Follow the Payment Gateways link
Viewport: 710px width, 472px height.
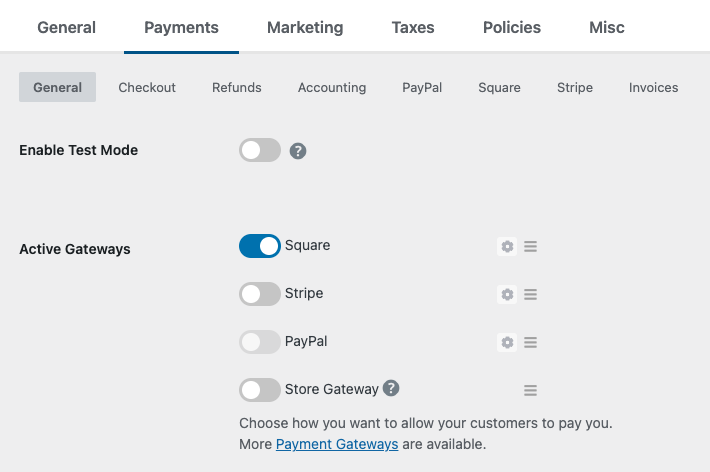[x=337, y=444]
